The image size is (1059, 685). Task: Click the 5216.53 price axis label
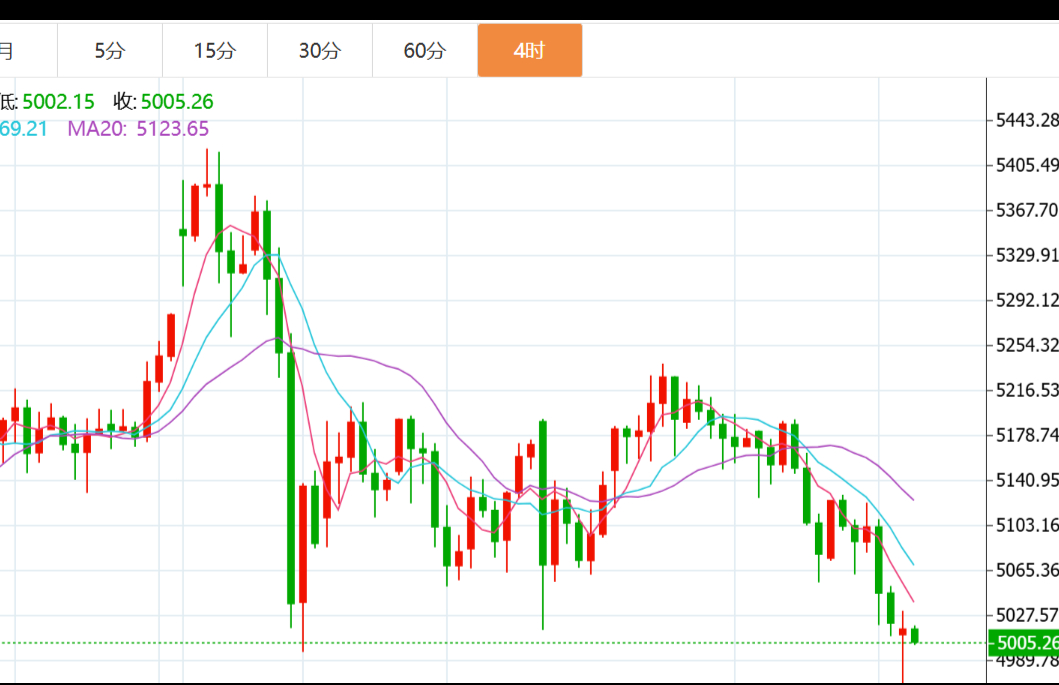point(1026,390)
